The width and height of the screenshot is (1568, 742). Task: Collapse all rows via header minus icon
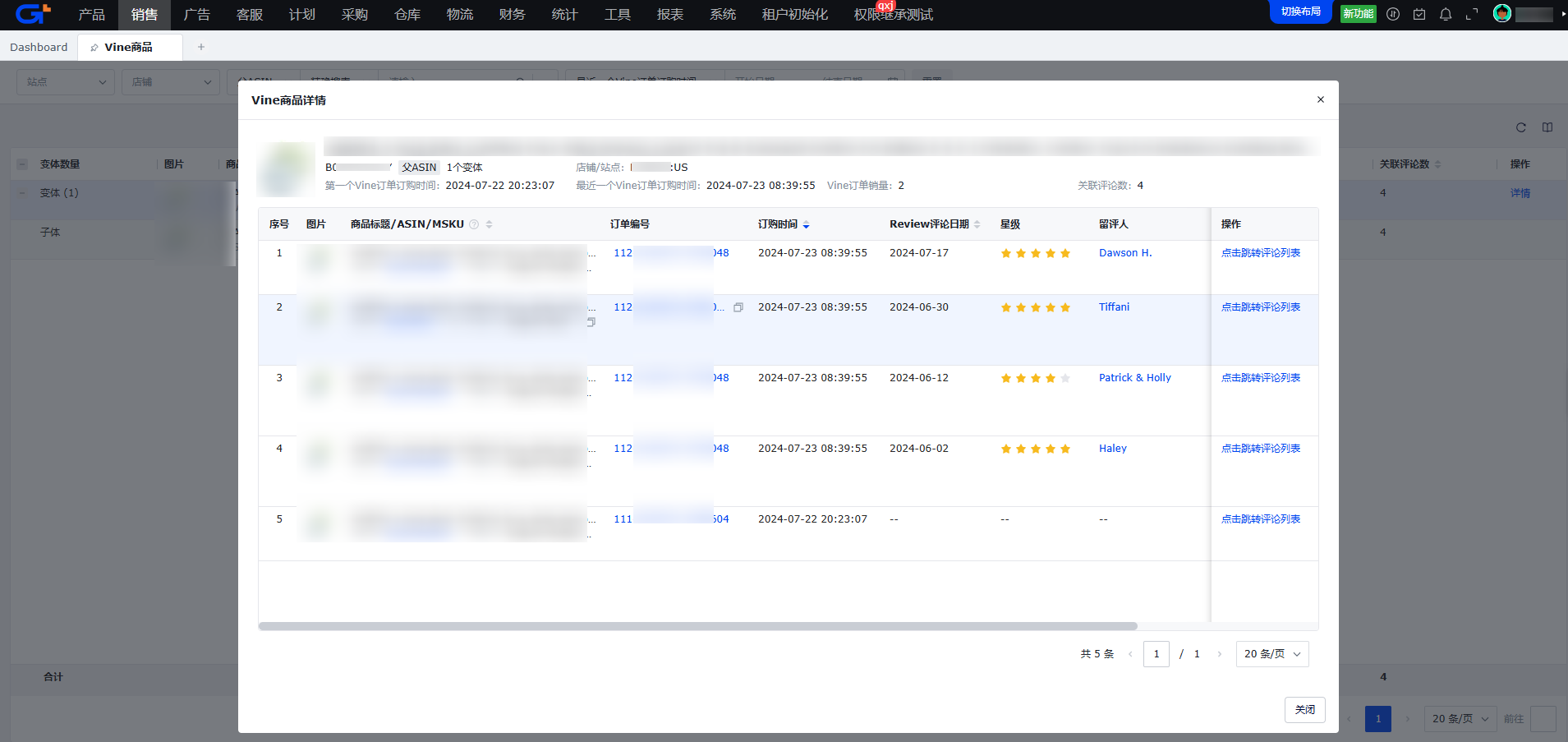coord(22,164)
